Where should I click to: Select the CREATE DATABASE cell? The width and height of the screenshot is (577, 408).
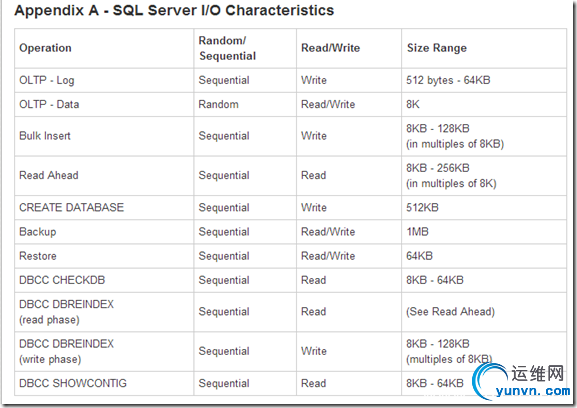click(104, 207)
